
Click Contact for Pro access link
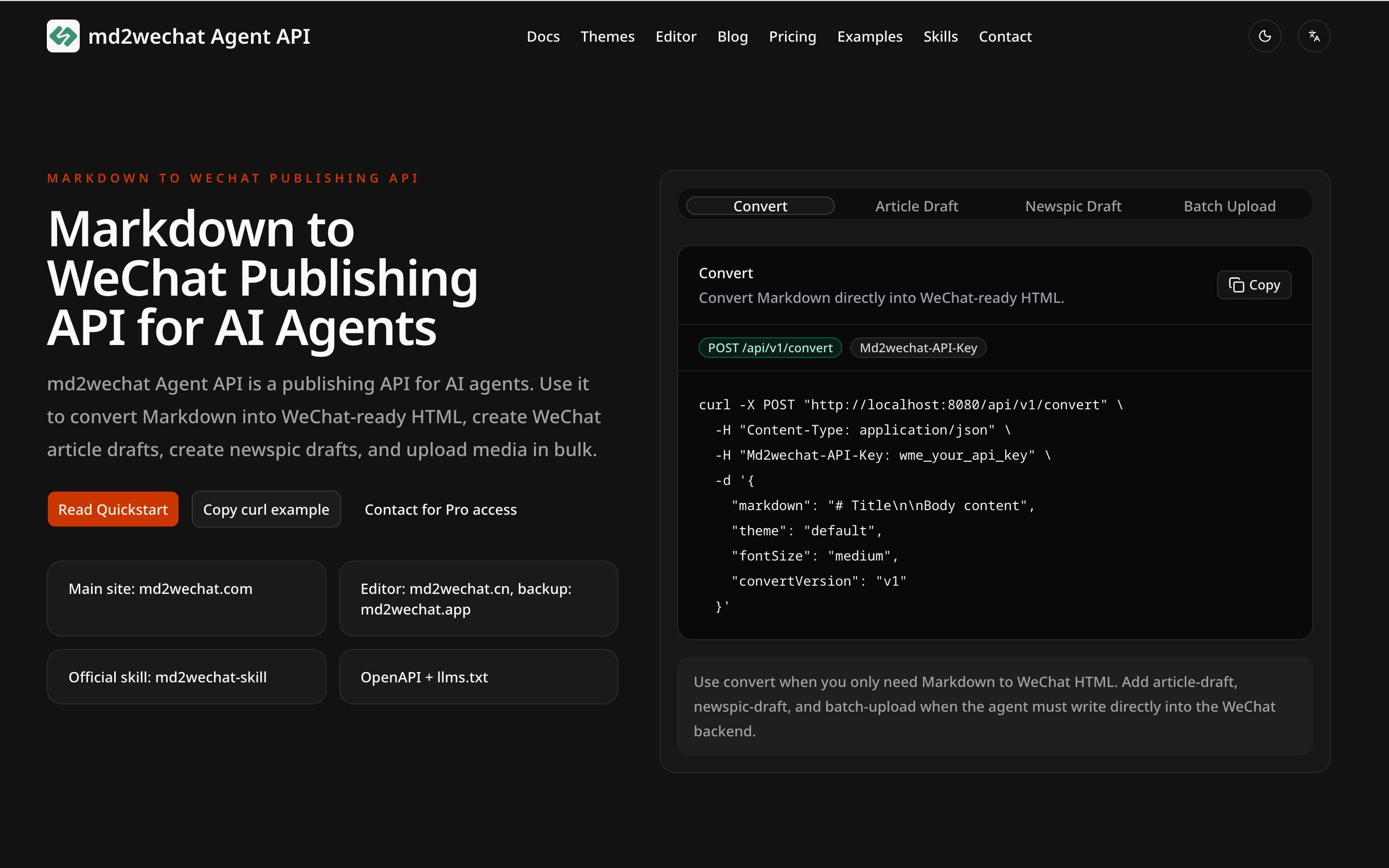tap(440, 509)
